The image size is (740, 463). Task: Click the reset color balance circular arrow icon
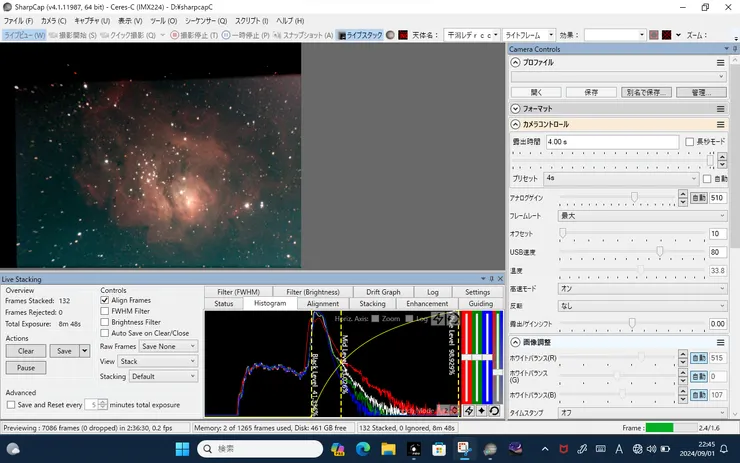[495, 411]
